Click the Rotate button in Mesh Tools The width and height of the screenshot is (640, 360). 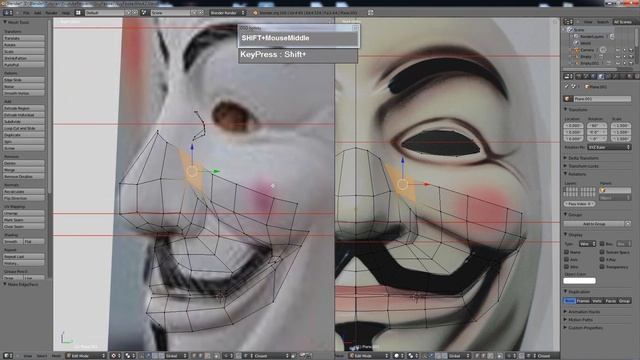tap(24, 45)
